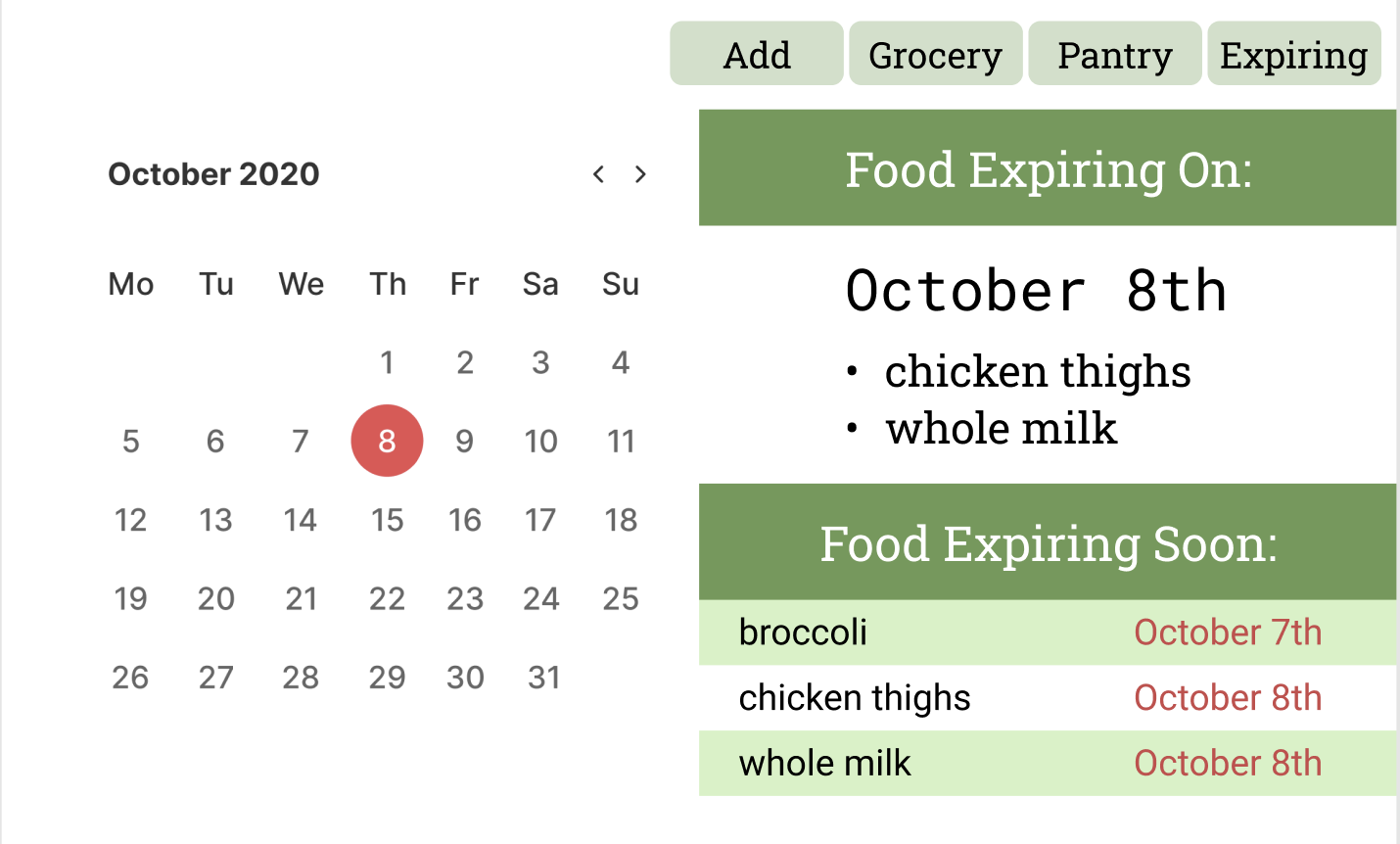Advance to next month with right chevron
The width and height of the screenshot is (1400, 844).
640,174
